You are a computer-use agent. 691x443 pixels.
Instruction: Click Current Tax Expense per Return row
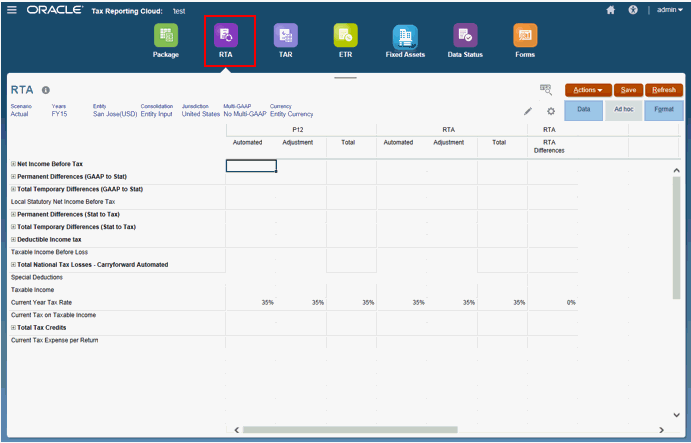click(x=55, y=340)
